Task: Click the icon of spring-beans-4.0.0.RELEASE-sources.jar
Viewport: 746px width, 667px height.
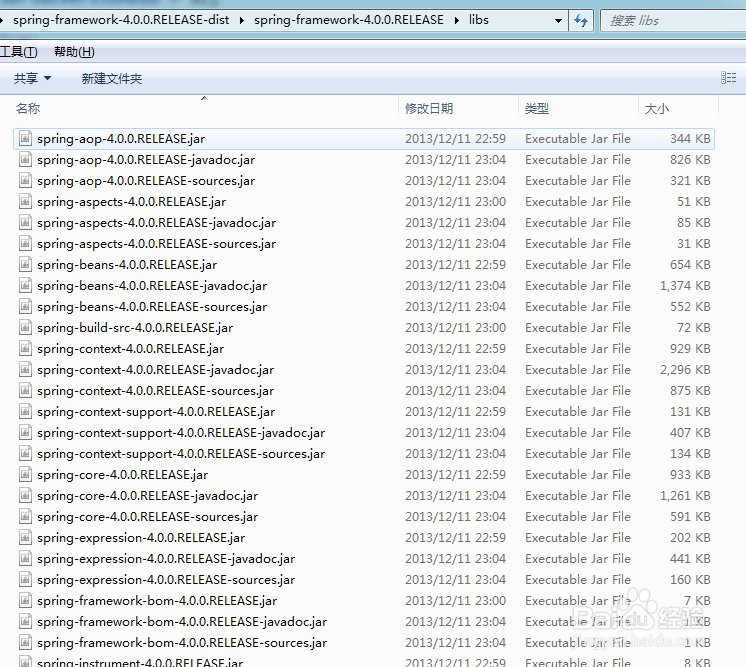Action: pyautogui.click(x=25, y=306)
